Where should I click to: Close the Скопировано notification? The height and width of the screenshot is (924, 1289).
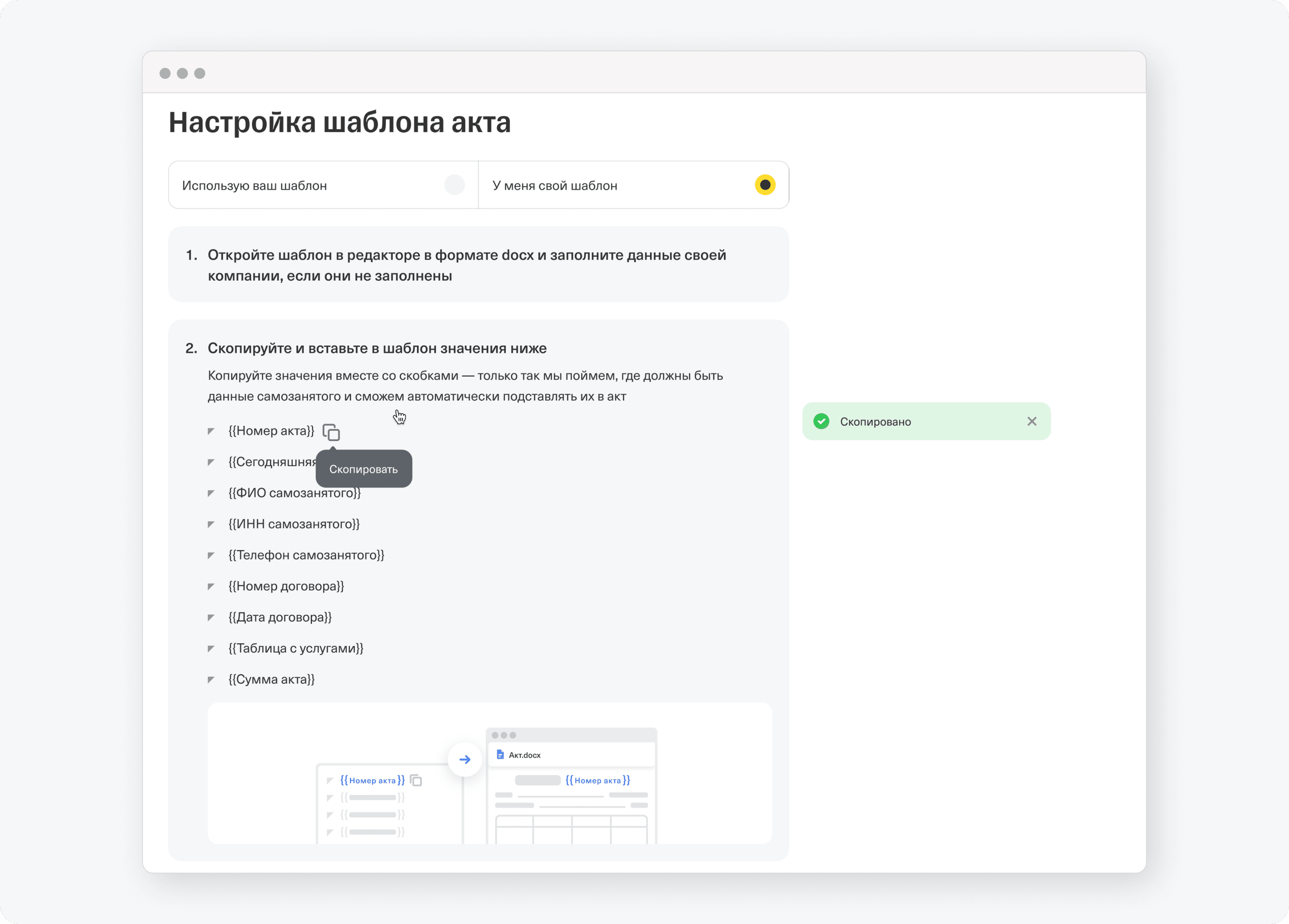coord(1032,421)
